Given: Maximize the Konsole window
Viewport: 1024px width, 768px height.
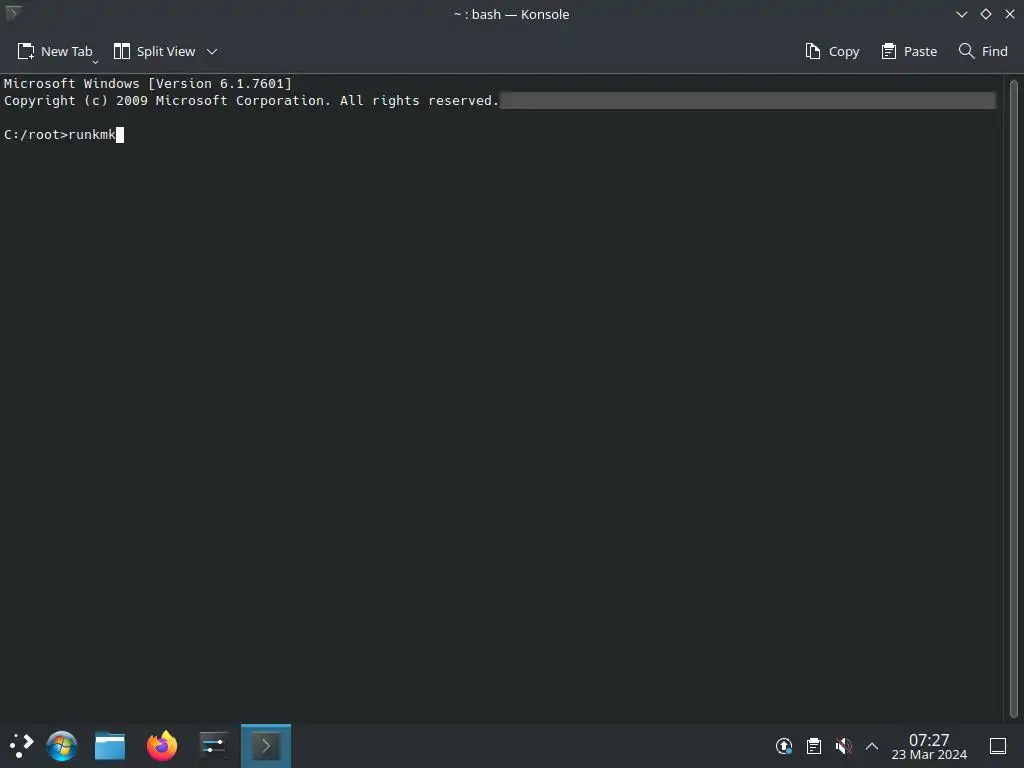Looking at the screenshot, I should tap(986, 14).
